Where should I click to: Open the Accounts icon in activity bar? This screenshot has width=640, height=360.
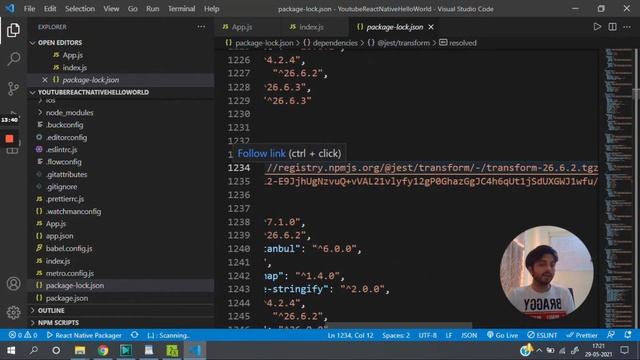click(x=13, y=284)
